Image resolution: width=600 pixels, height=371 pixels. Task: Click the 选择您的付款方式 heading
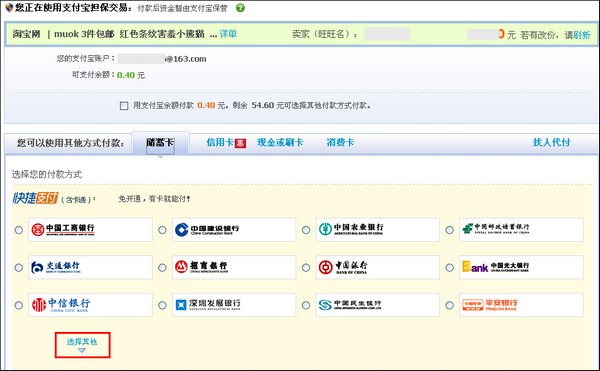[x=47, y=175]
